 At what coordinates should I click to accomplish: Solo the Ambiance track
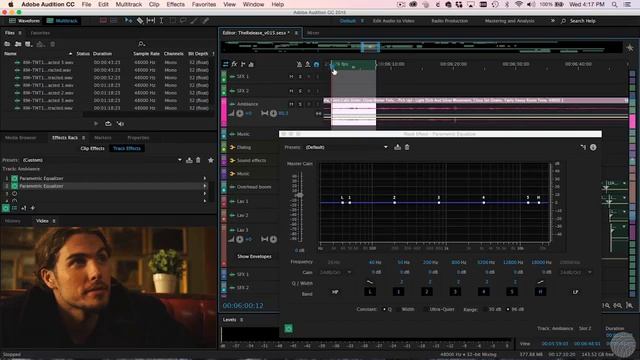pos(300,104)
